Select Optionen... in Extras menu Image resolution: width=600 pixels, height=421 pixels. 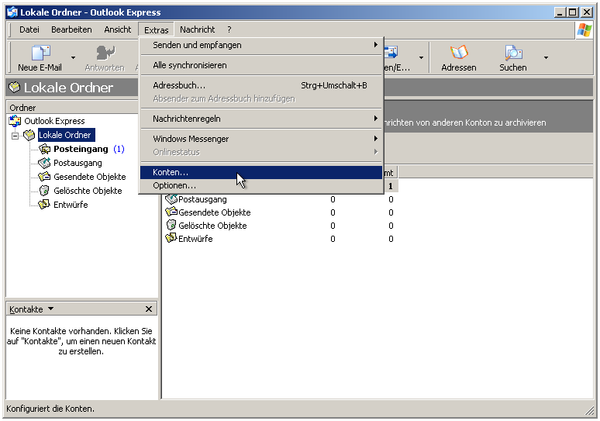tap(261, 186)
